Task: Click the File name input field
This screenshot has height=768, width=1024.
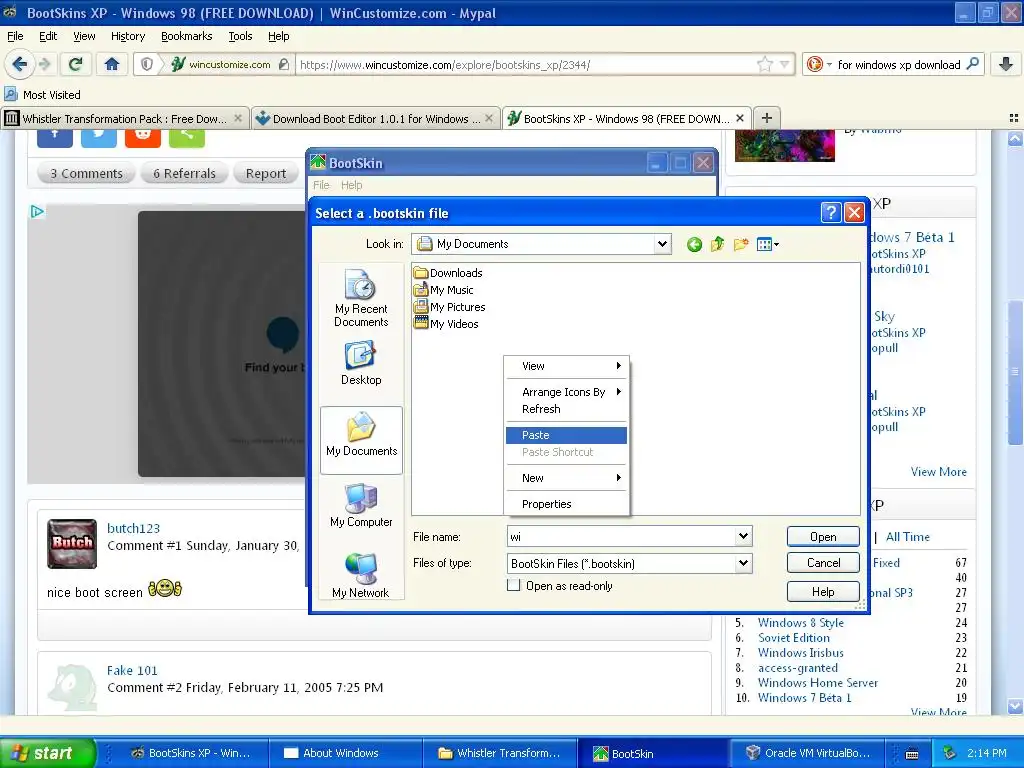Action: click(x=621, y=537)
